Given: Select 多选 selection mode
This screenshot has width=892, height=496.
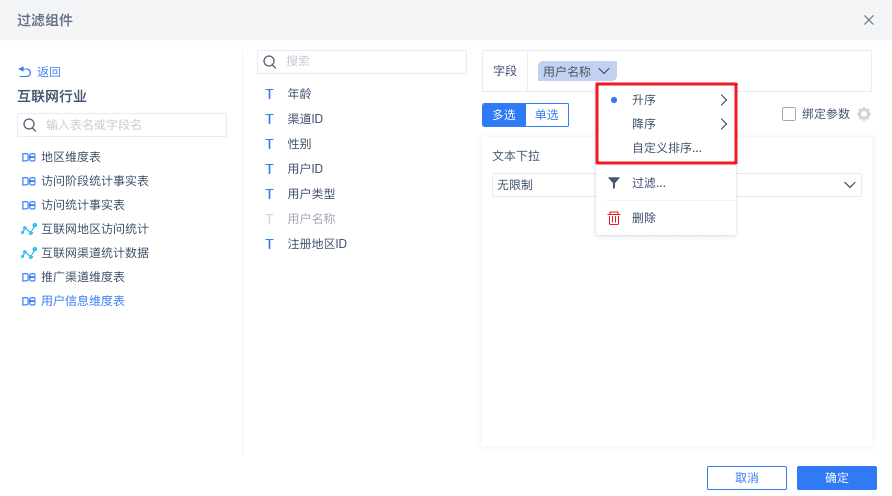Looking at the screenshot, I should pos(504,115).
